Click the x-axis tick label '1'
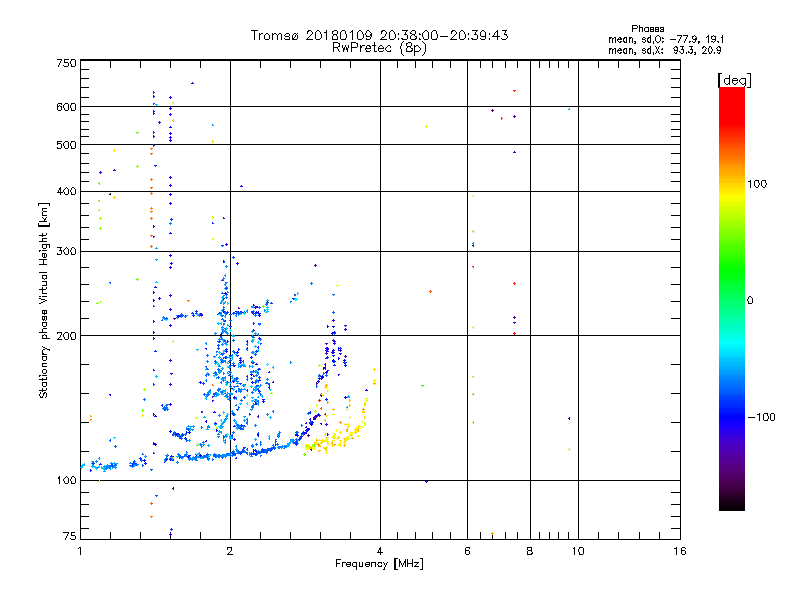The image size is (800, 600). tap(80, 551)
